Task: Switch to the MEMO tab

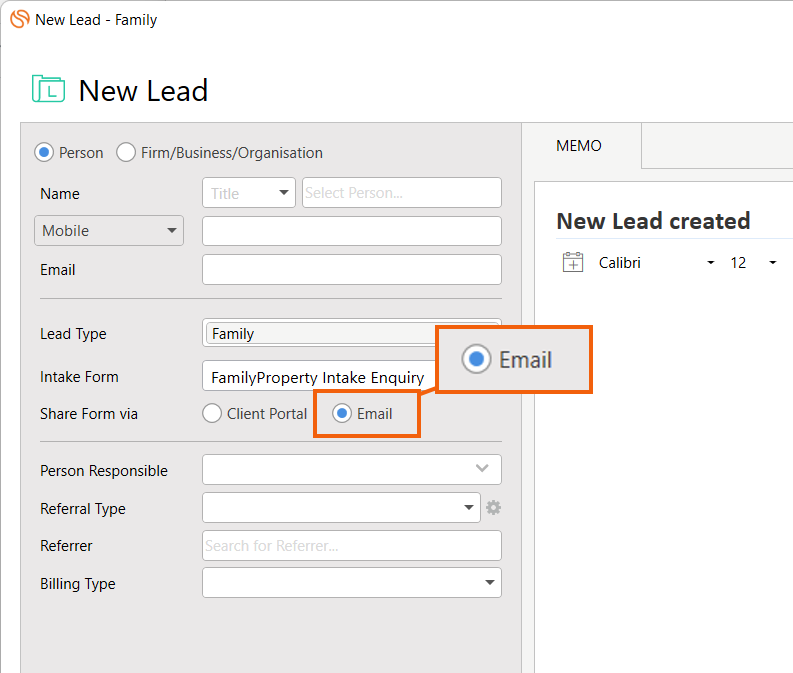Action: [579, 146]
